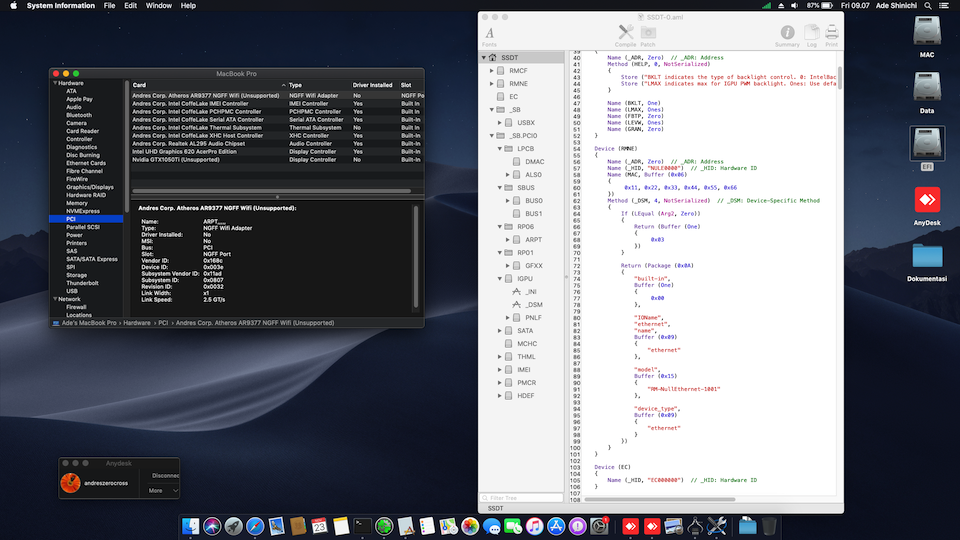960x540 pixels.
Task: Expand the HDEF tree node
Action: coord(500,396)
